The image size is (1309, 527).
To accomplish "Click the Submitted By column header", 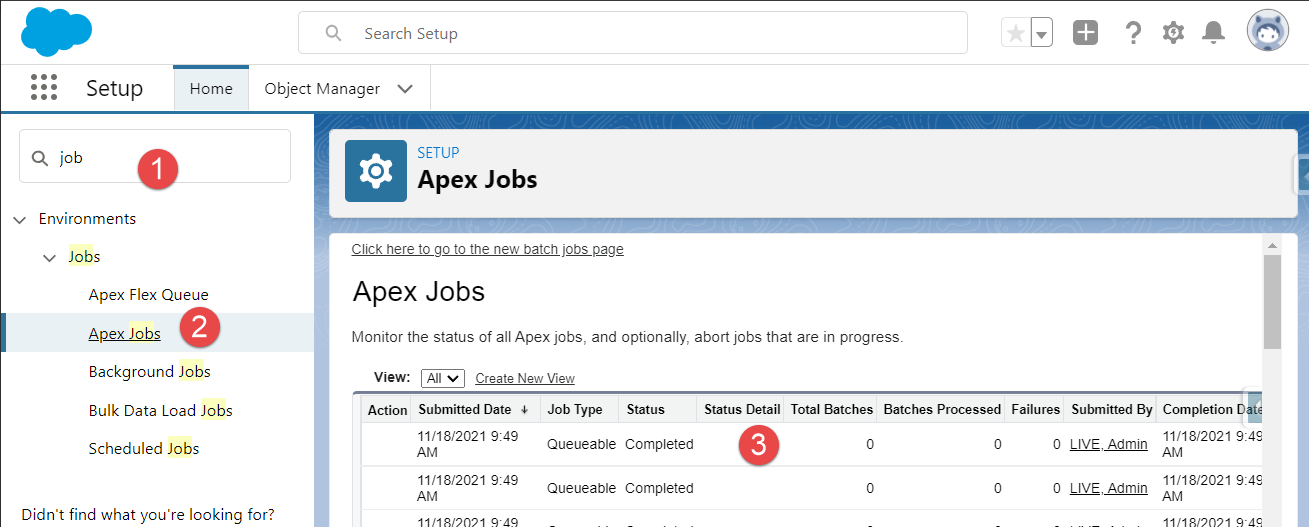I will coord(1112,409).
